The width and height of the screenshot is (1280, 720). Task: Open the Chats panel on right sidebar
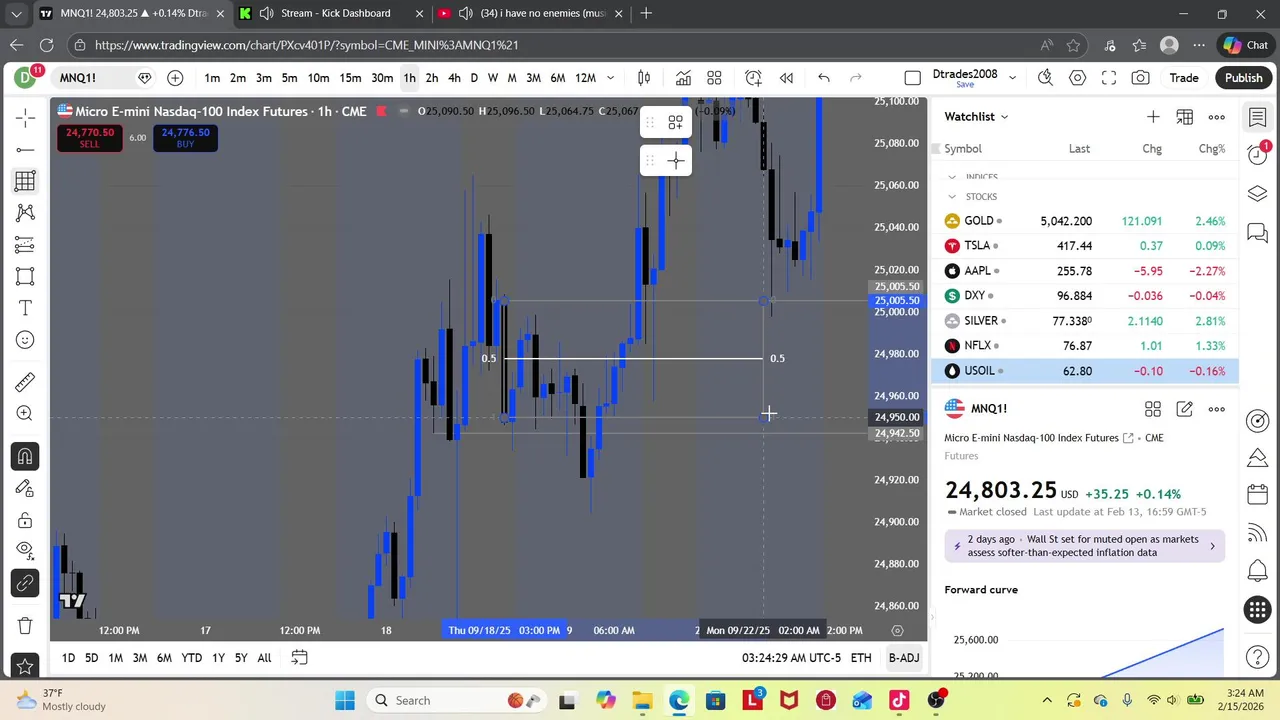1258,234
